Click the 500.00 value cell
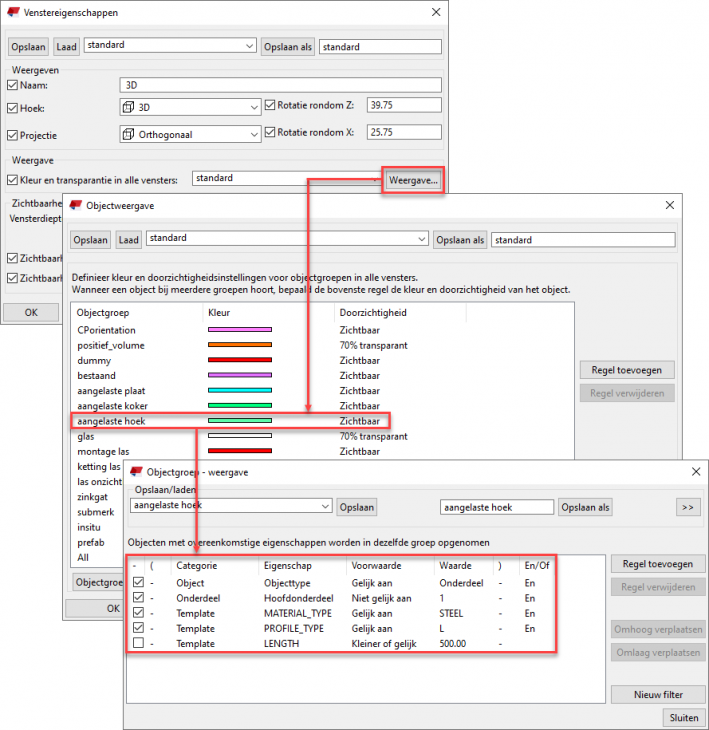 [x=452, y=643]
